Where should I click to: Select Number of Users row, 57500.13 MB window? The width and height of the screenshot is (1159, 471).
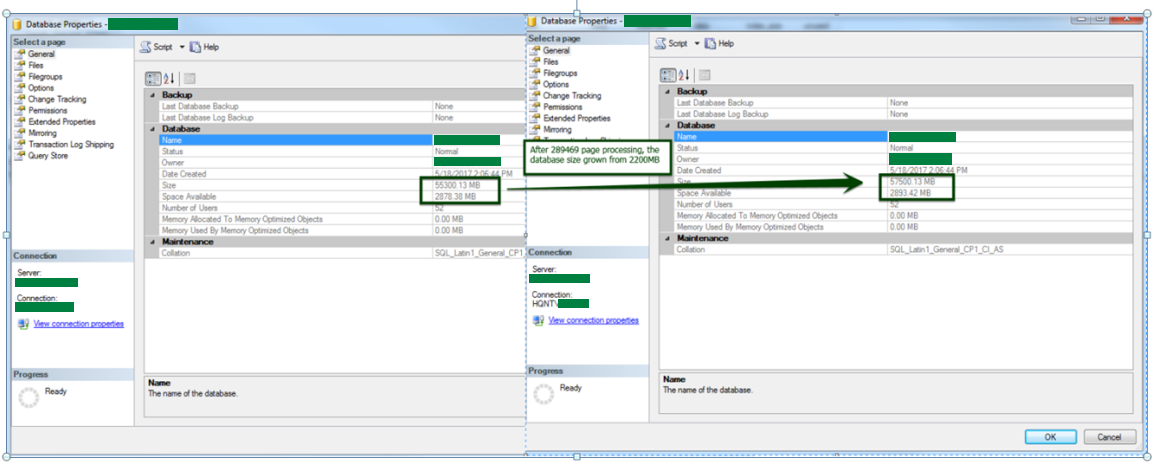tap(903, 205)
